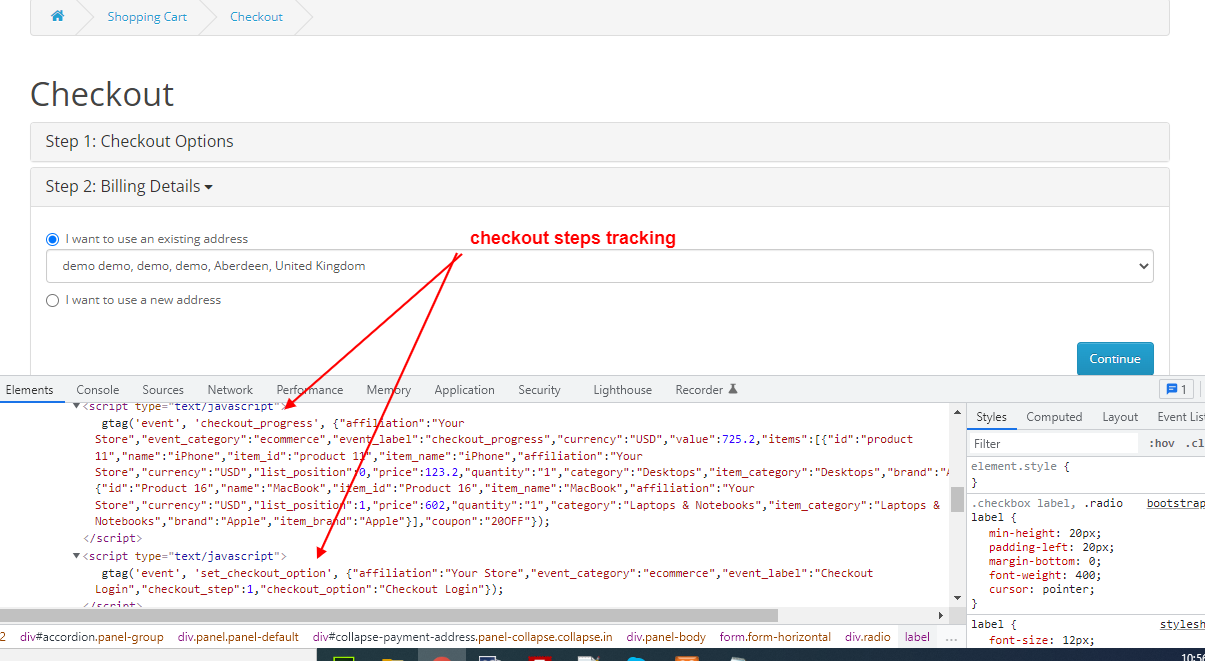Select label in the DOM breadcrumb
This screenshot has width=1205, height=661.
coord(917,637)
